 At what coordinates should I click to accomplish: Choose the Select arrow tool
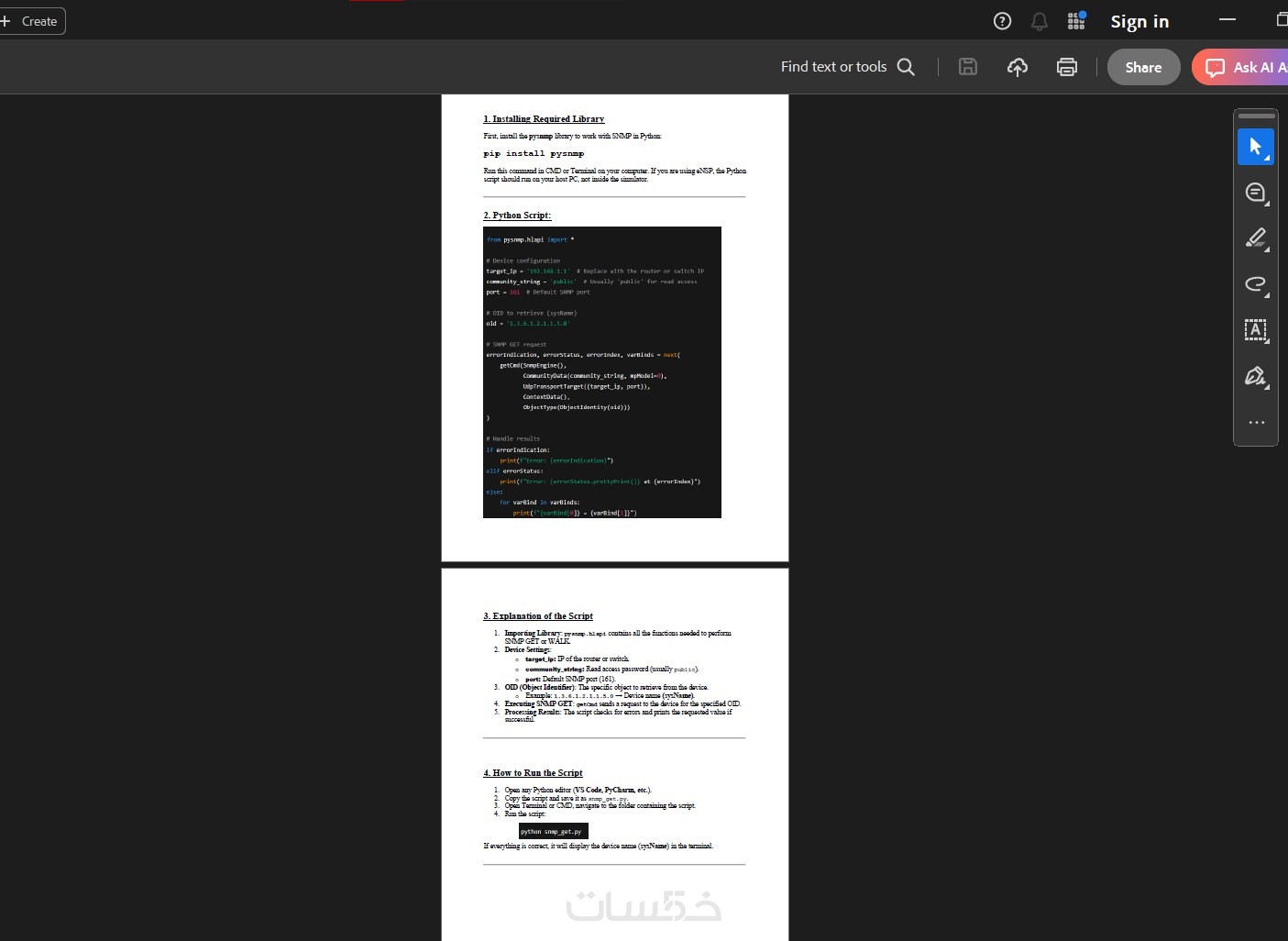pos(1256,147)
